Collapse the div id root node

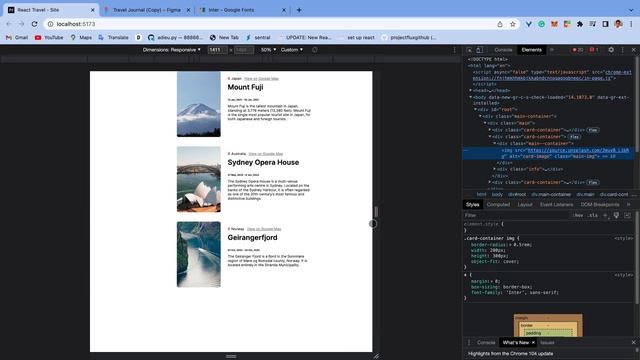click(476, 109)
